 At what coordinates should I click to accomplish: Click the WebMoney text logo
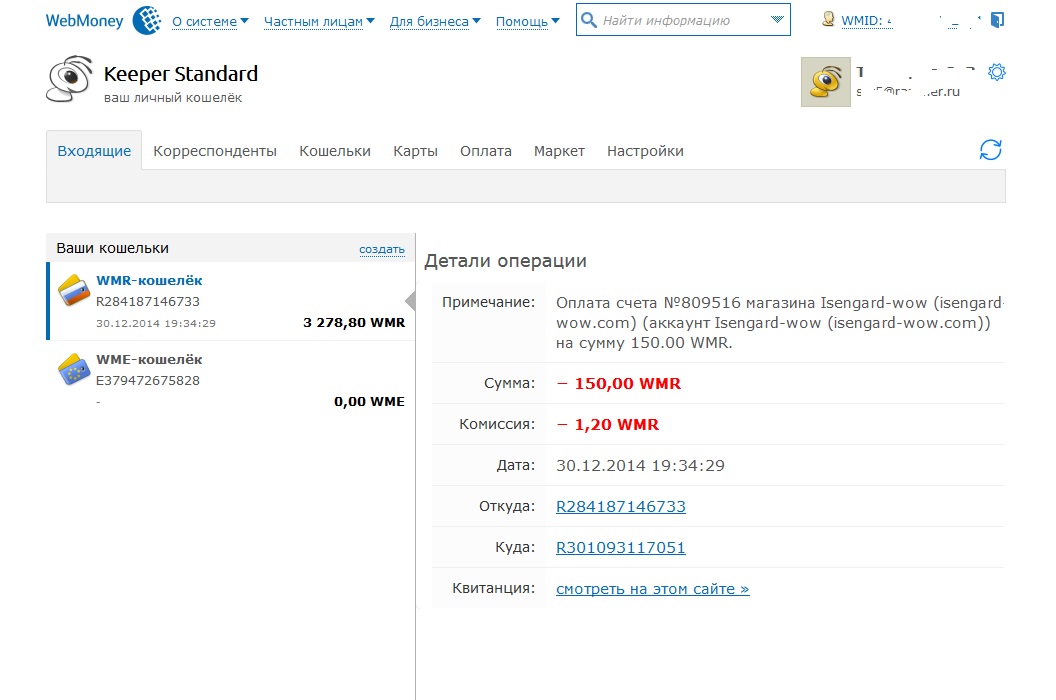point(84,21)
